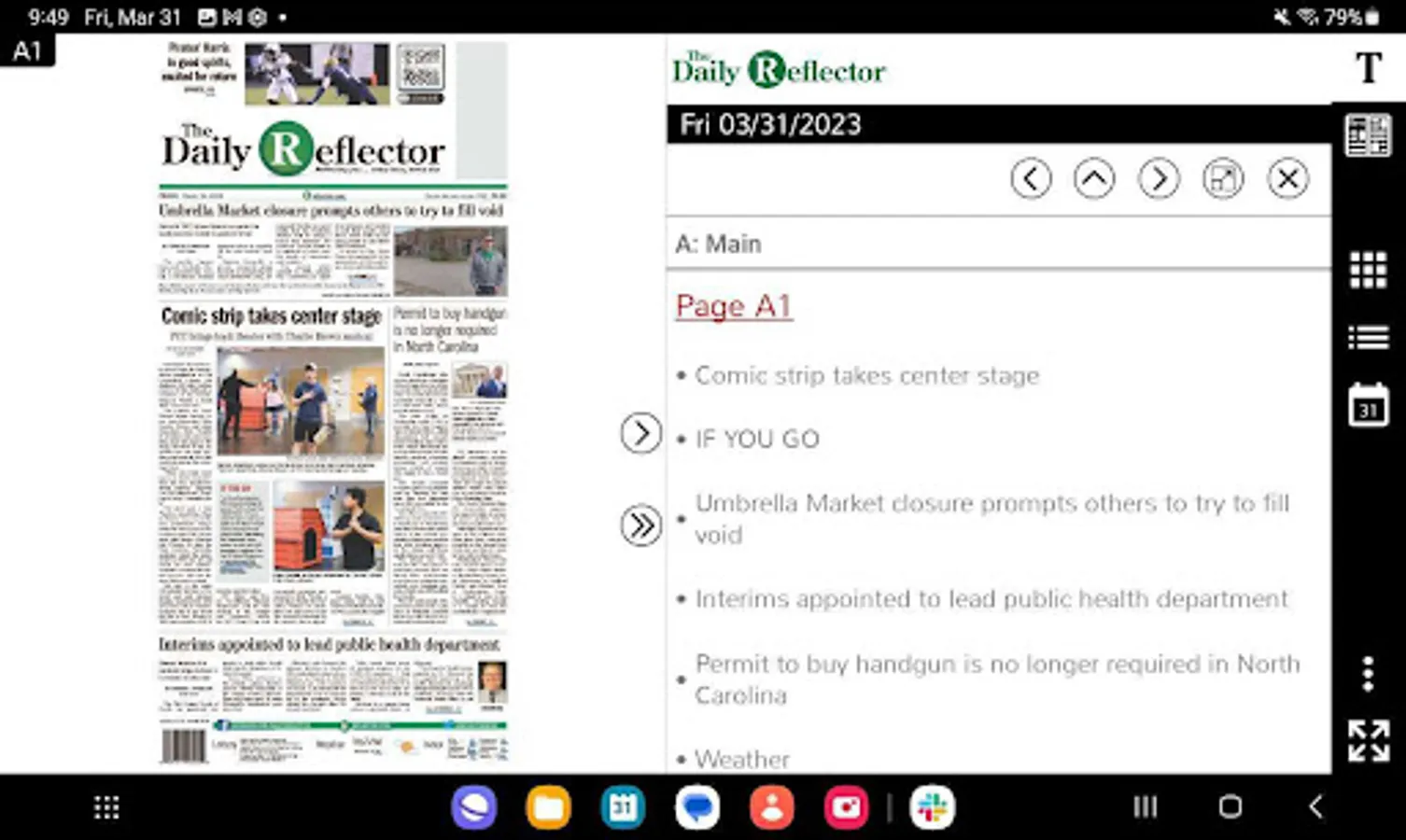Image resolution: width=1406 pixels, height=840 pixels.
Task: Tap the text size T icon
Action: click(x=1368, y=68)
